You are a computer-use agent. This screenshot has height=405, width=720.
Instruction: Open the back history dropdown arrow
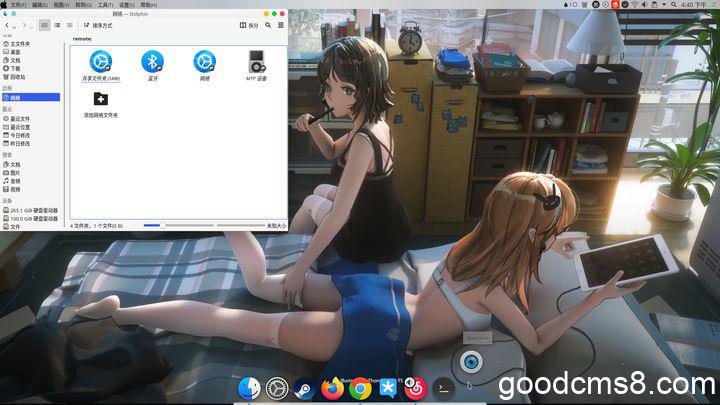pos(14,26)
